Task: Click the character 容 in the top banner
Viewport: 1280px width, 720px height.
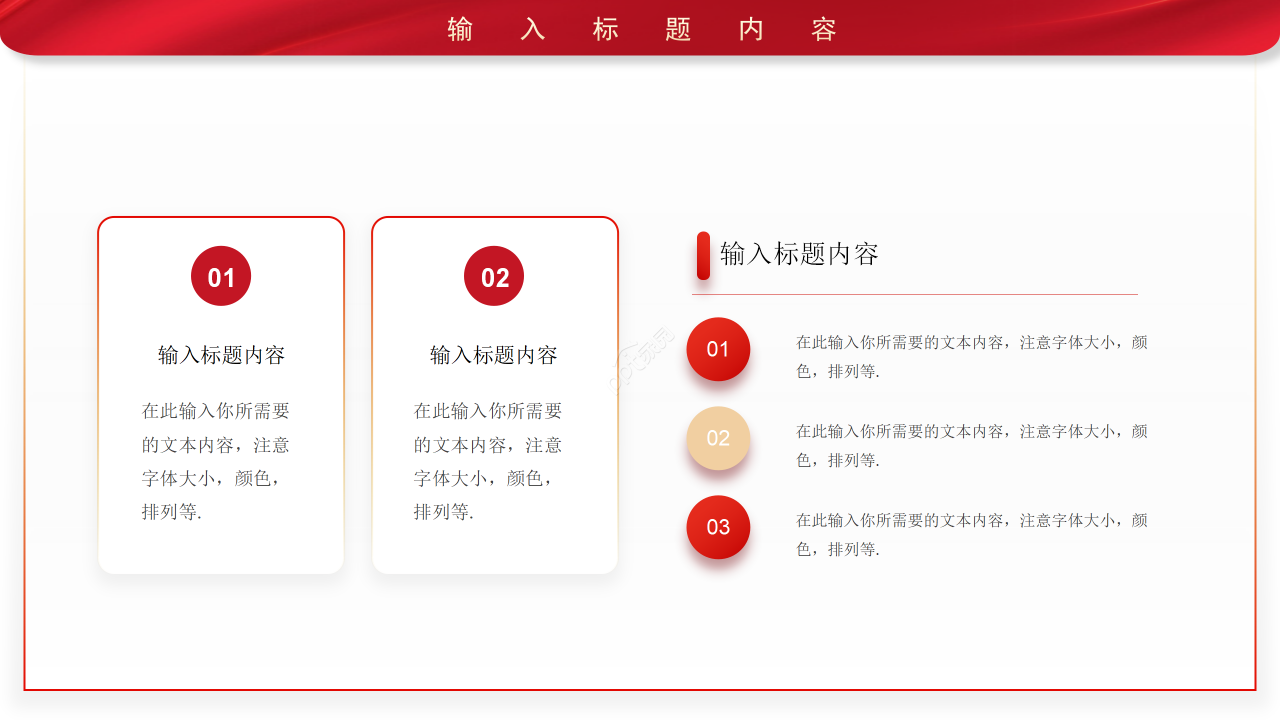Action: [x=824, y=29]
